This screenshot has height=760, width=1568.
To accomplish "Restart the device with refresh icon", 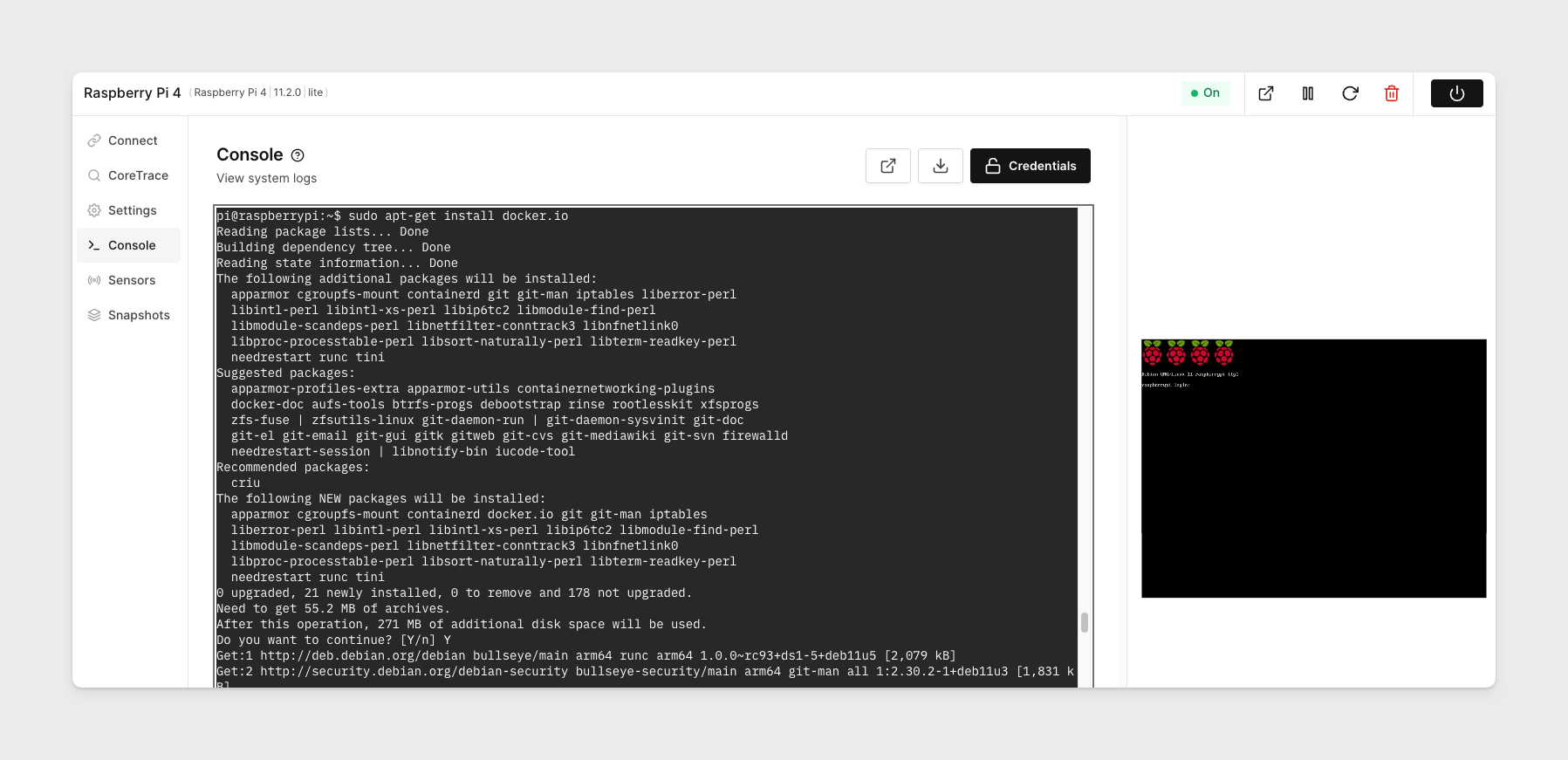I will pyautogui.click(x=1350, y=93).
